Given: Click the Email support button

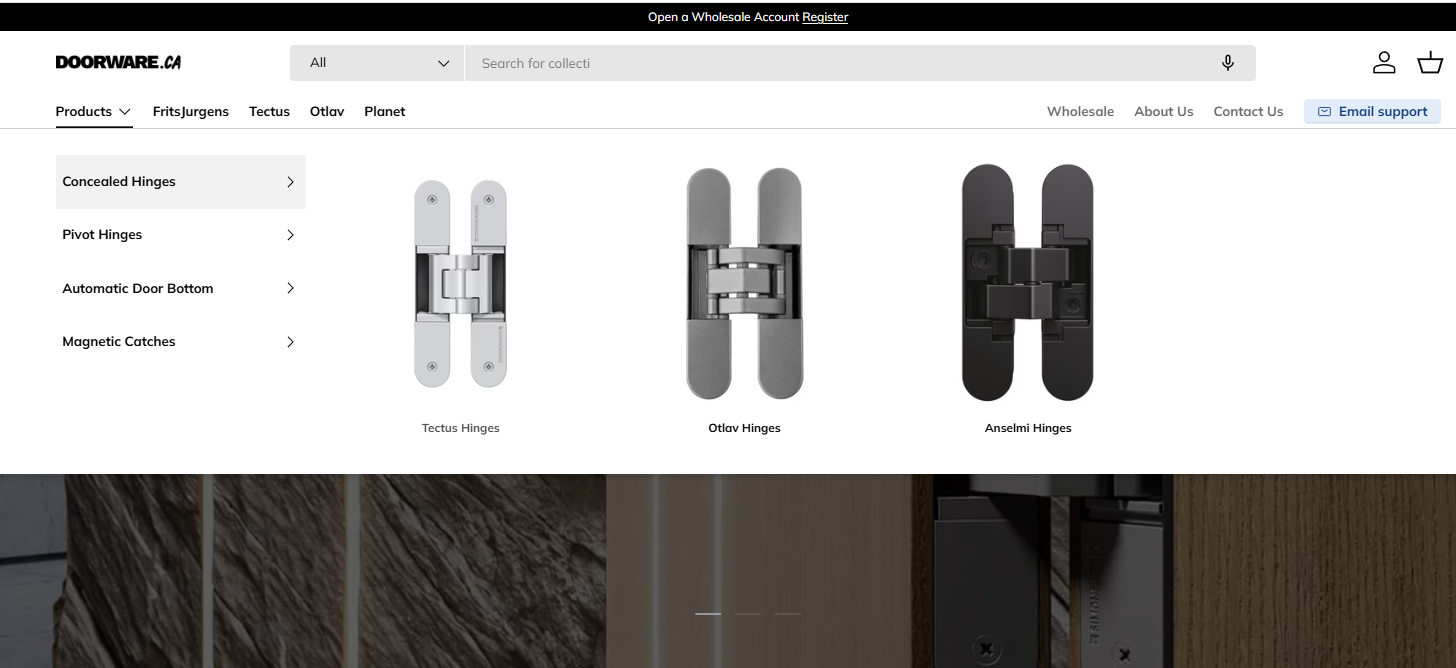Looking at the screenshot, I should tap(1372, 111).
